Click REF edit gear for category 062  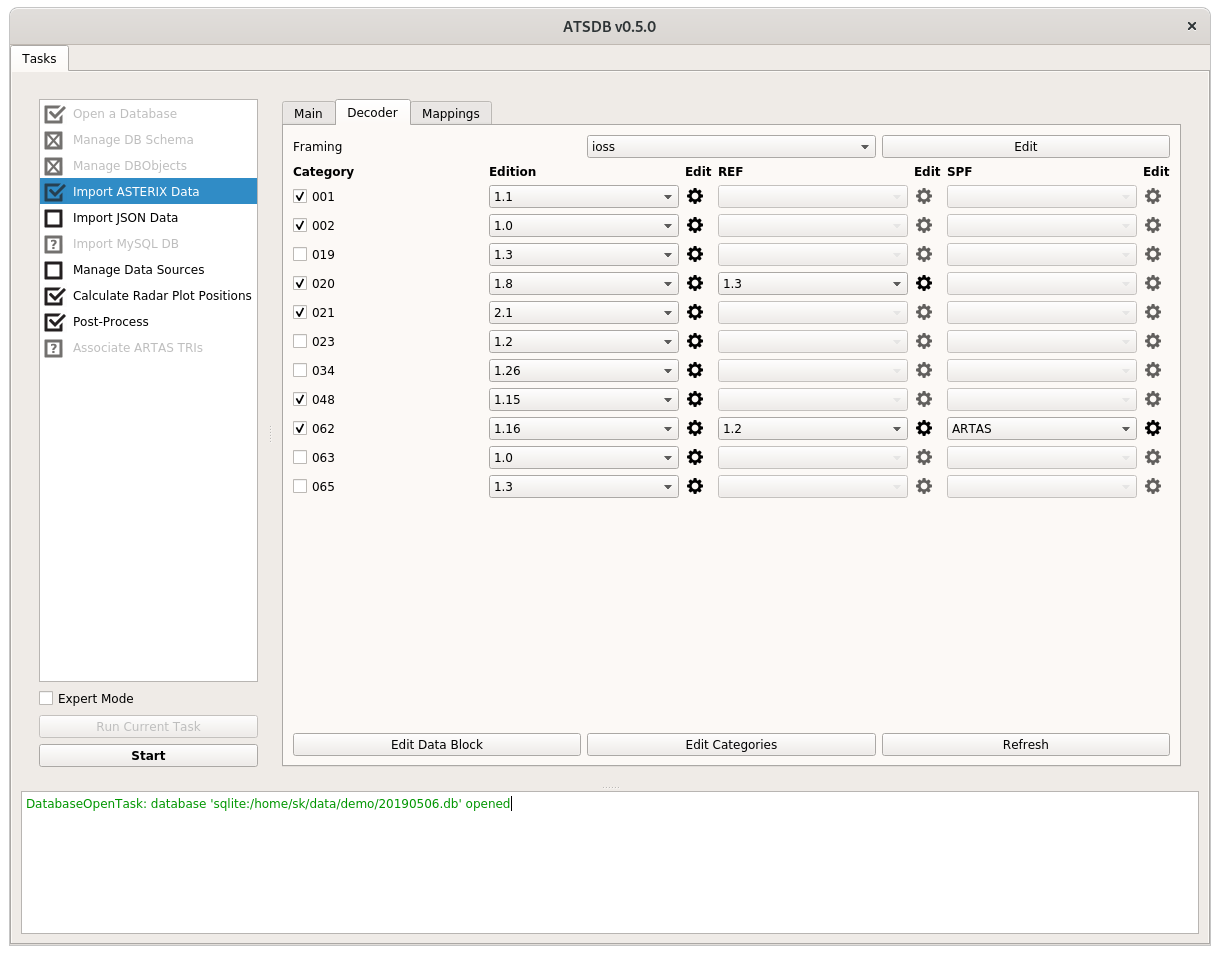(x=924, y=429)
